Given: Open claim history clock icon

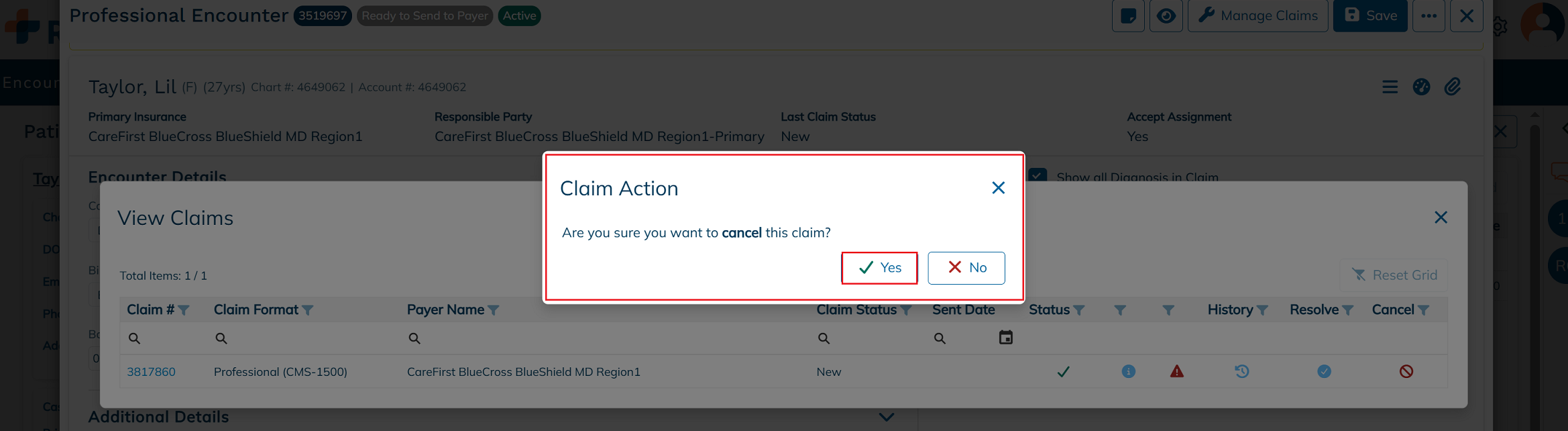Looking at the screenshot, I should click(x=1242, y=371).
